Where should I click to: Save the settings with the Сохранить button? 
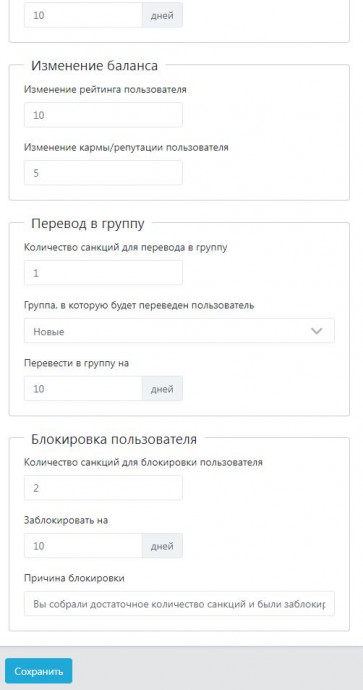(39, 671)
